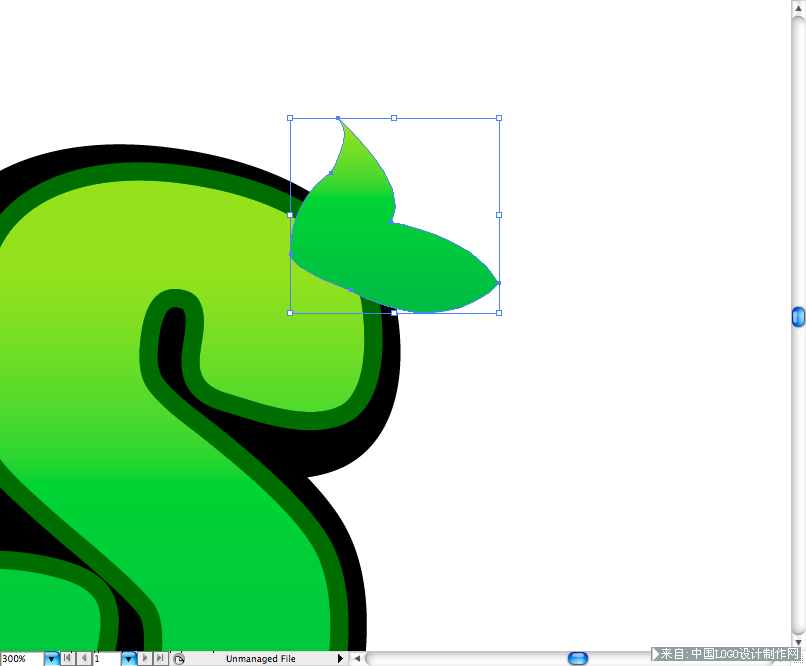The image size is (806, 666).
Task: Click the Version Cue status icon
Action: pos(178,659)
